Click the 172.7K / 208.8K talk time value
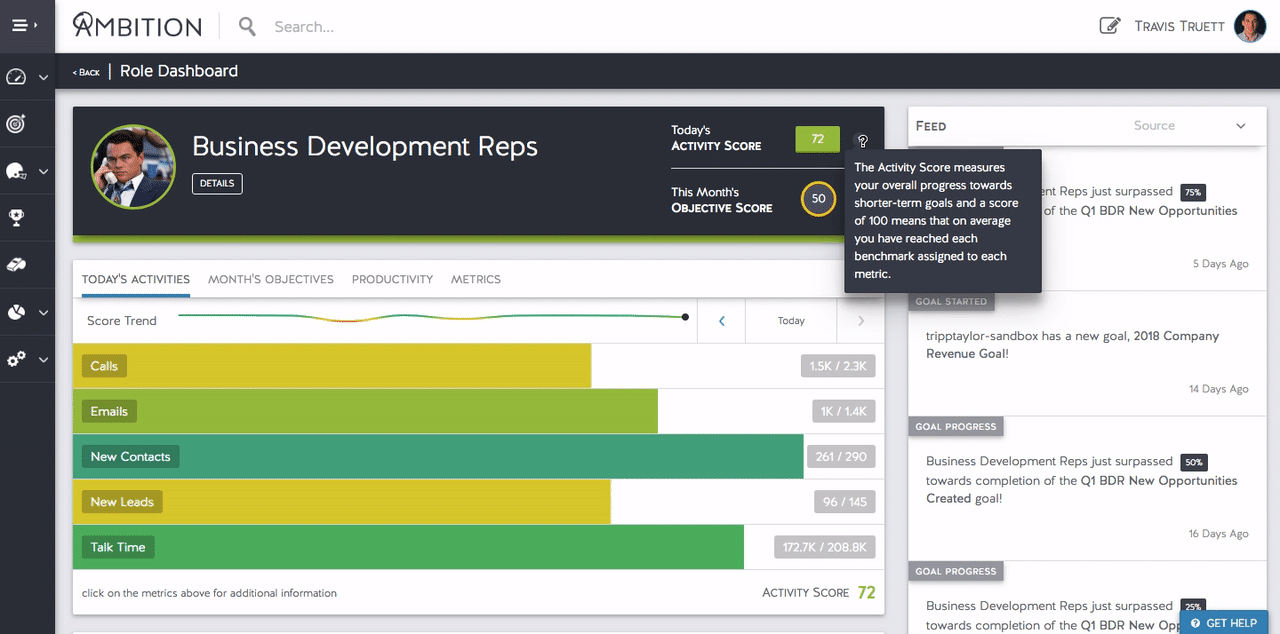Viewport: 1280px width, 634px height. coord(825,547)
